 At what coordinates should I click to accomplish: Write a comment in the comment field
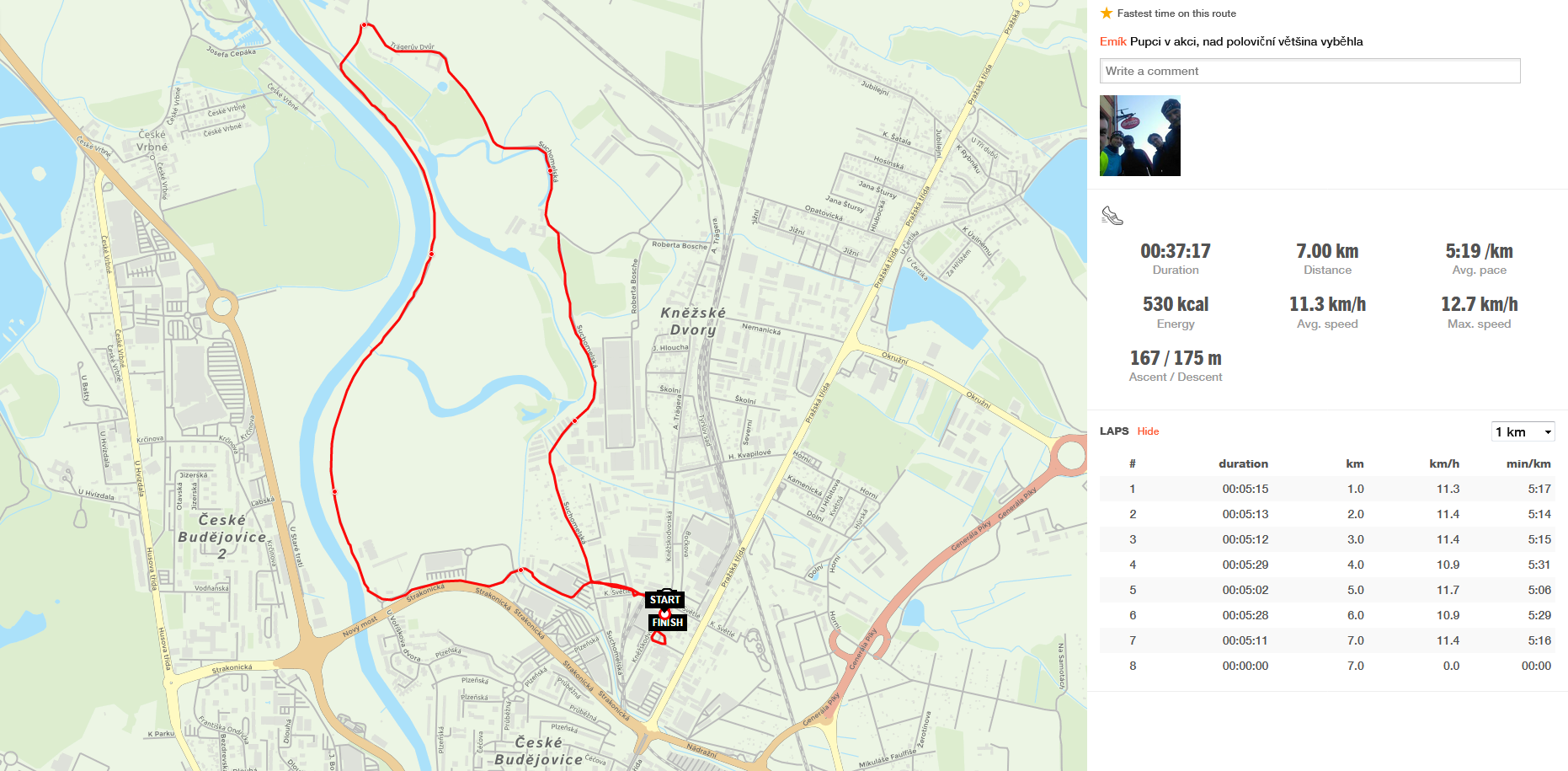point(1309,71)
